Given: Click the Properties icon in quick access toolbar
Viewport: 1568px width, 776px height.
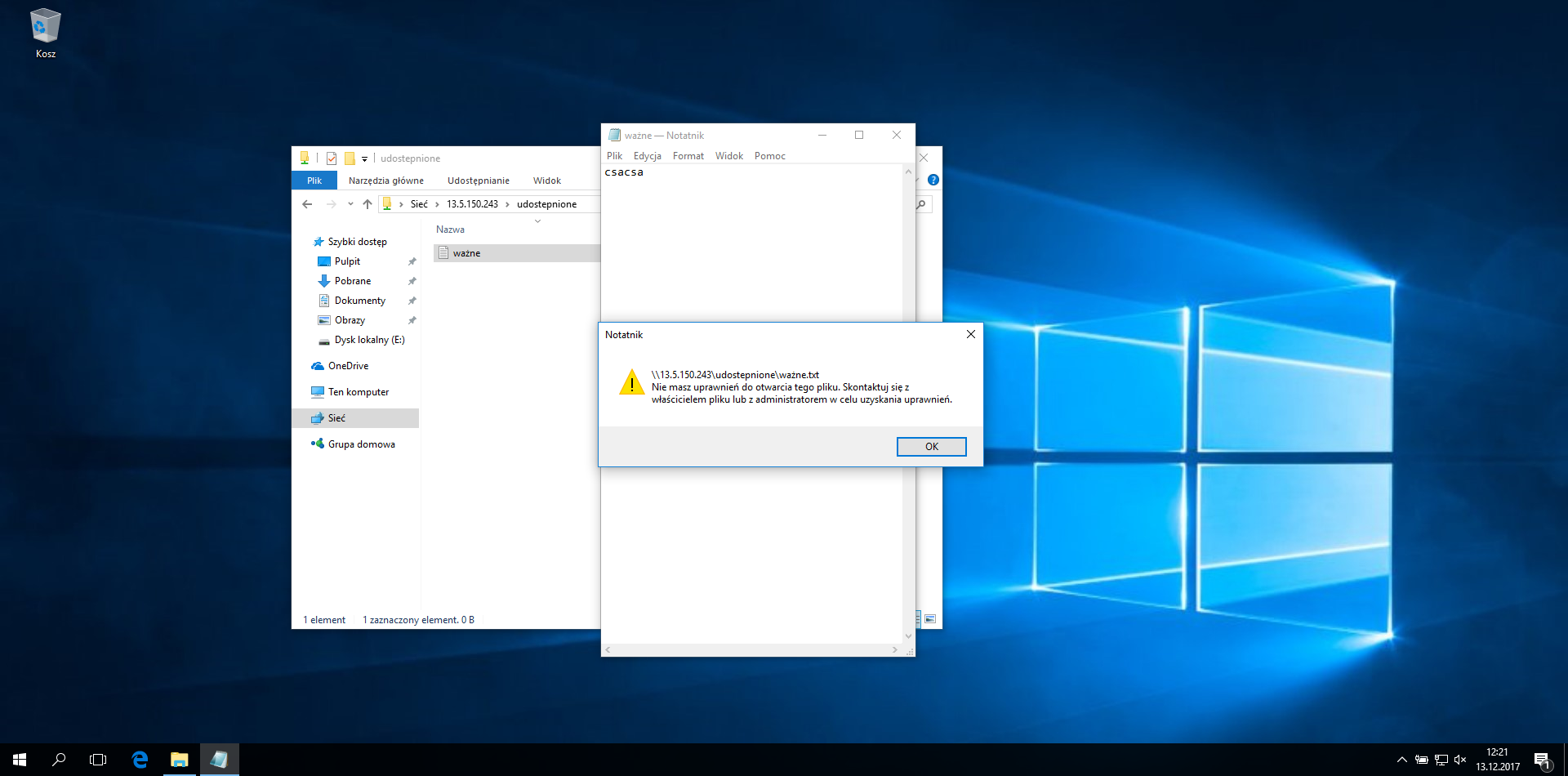Looking at the screenshot, I should (x=332, y=158).
